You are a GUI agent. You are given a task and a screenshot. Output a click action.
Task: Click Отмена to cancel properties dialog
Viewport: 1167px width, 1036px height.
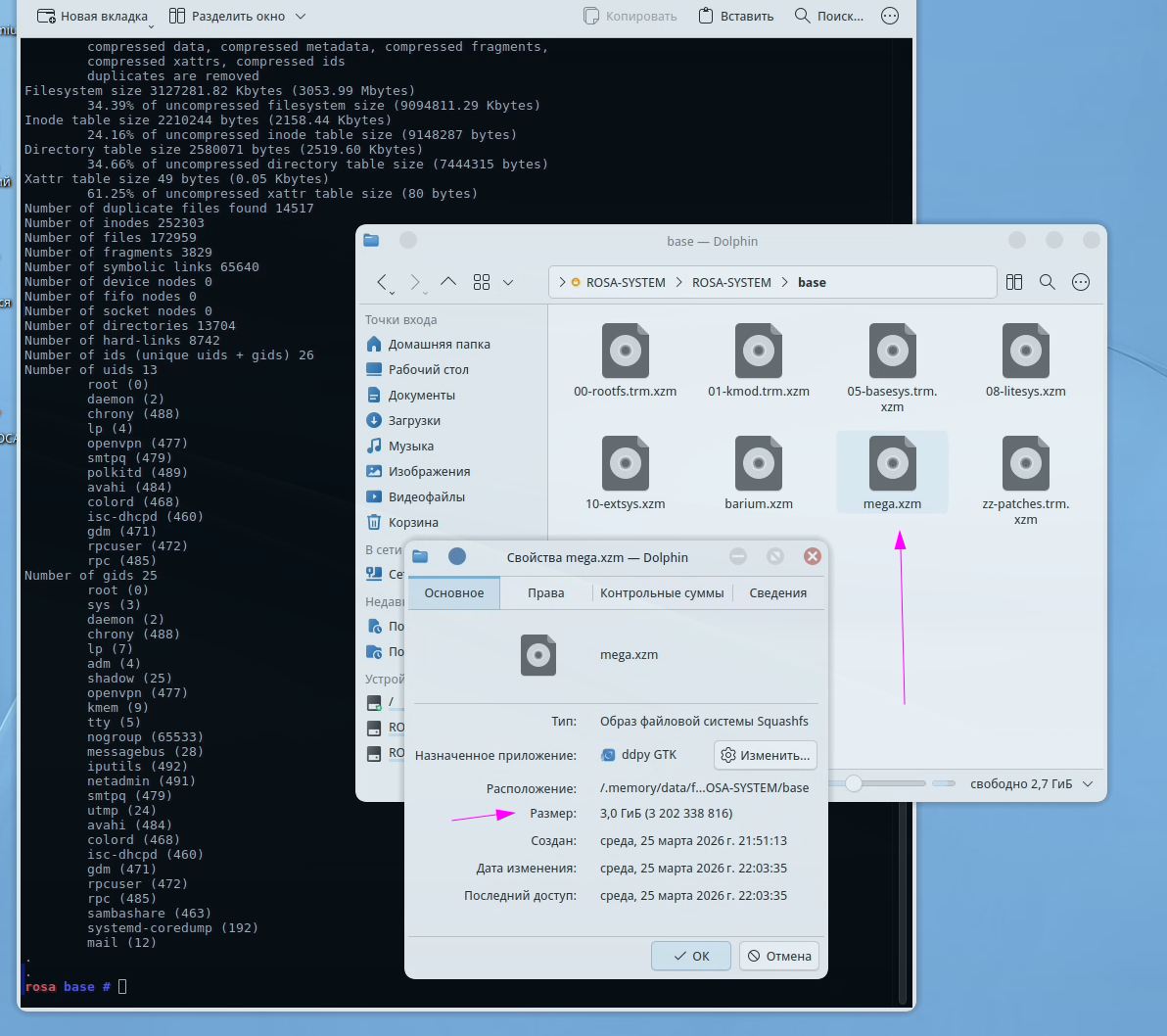pyautogui.click(x=779, y=956)
